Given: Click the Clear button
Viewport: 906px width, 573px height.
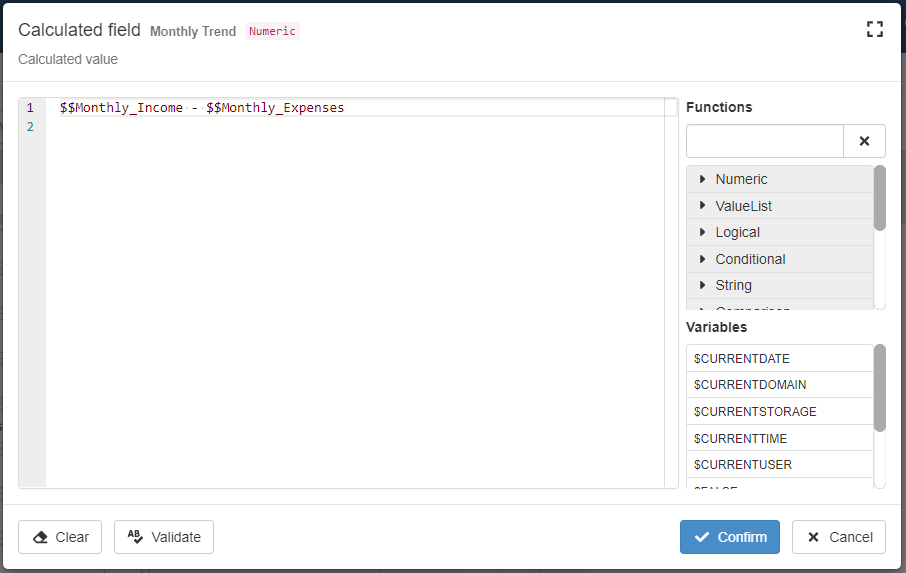Looking at the screenshot, I should [60, 537].
